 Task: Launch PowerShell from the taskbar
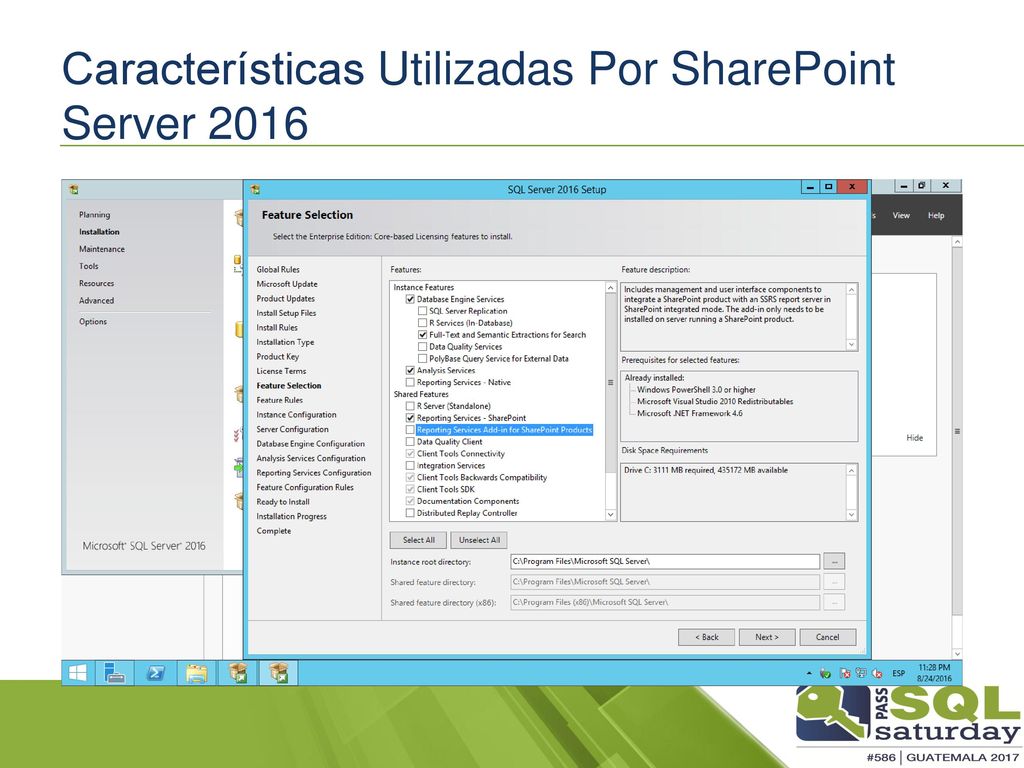point(155,673)
